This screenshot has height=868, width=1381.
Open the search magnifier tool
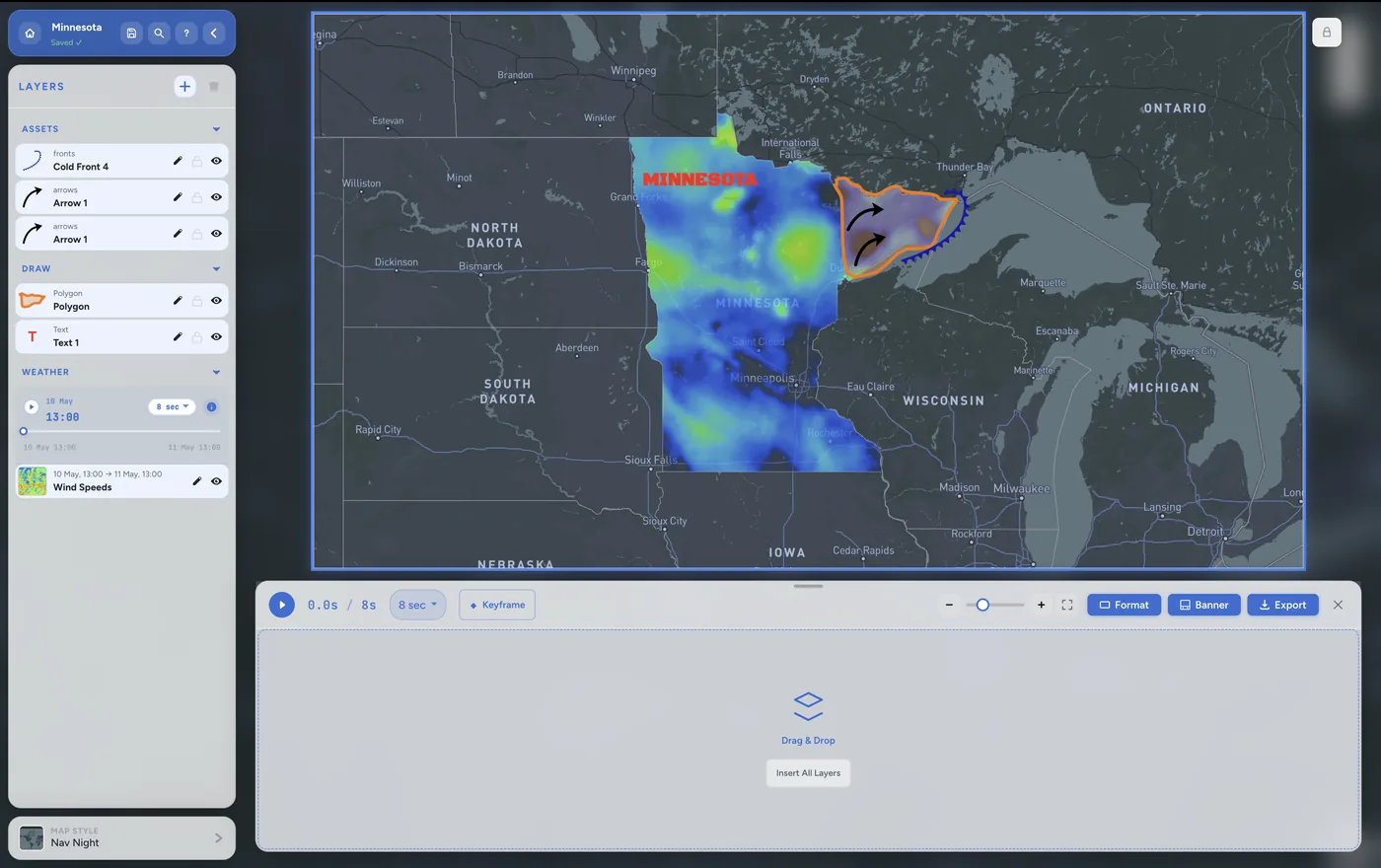[159, 34]
